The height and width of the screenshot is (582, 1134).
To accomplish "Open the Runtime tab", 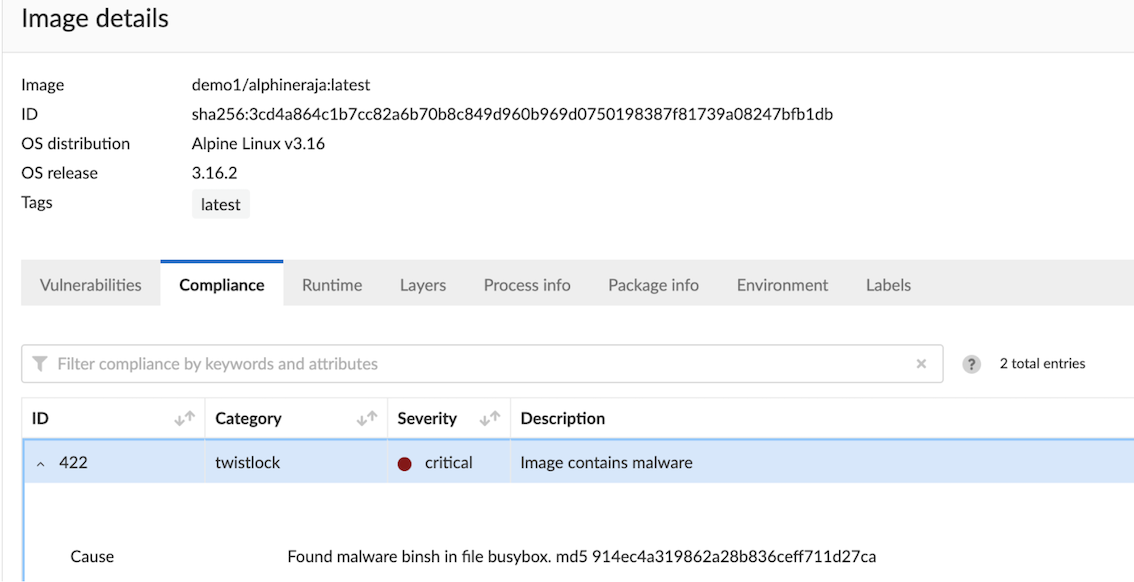I will 331,284.
